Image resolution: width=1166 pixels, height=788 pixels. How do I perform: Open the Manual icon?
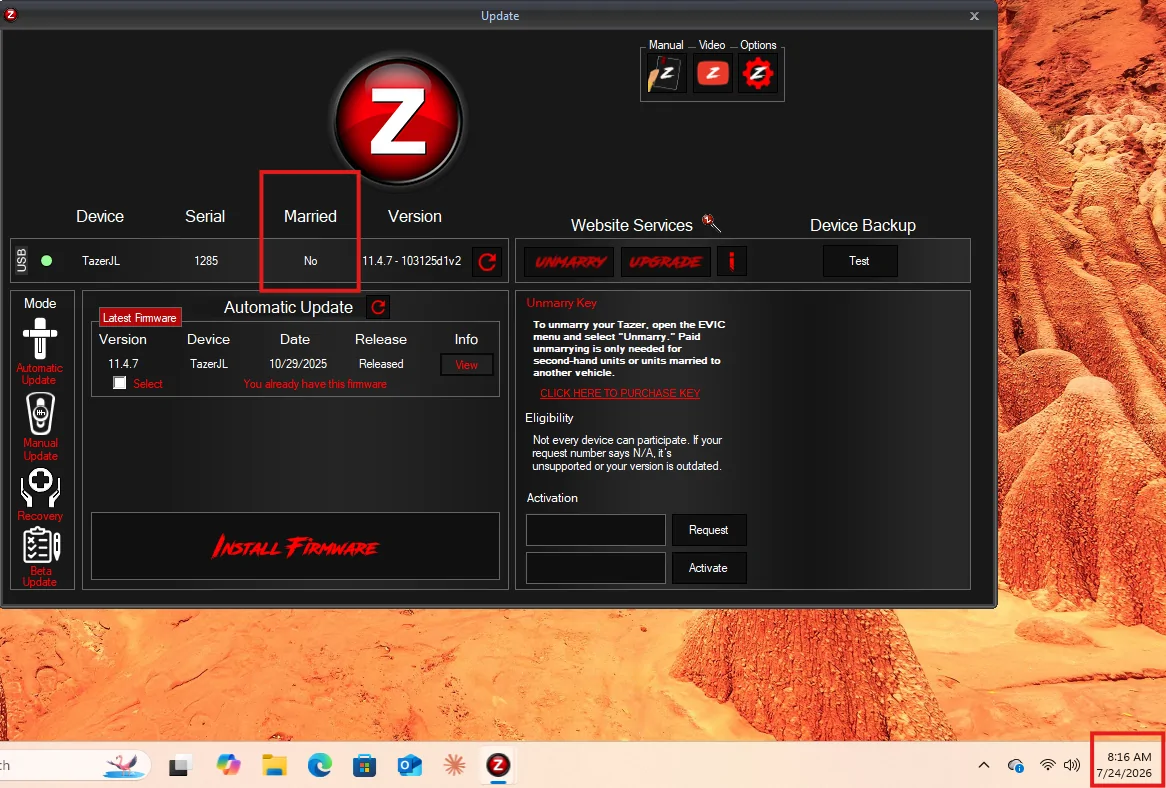pyautogui.click(x=666, y=73)
